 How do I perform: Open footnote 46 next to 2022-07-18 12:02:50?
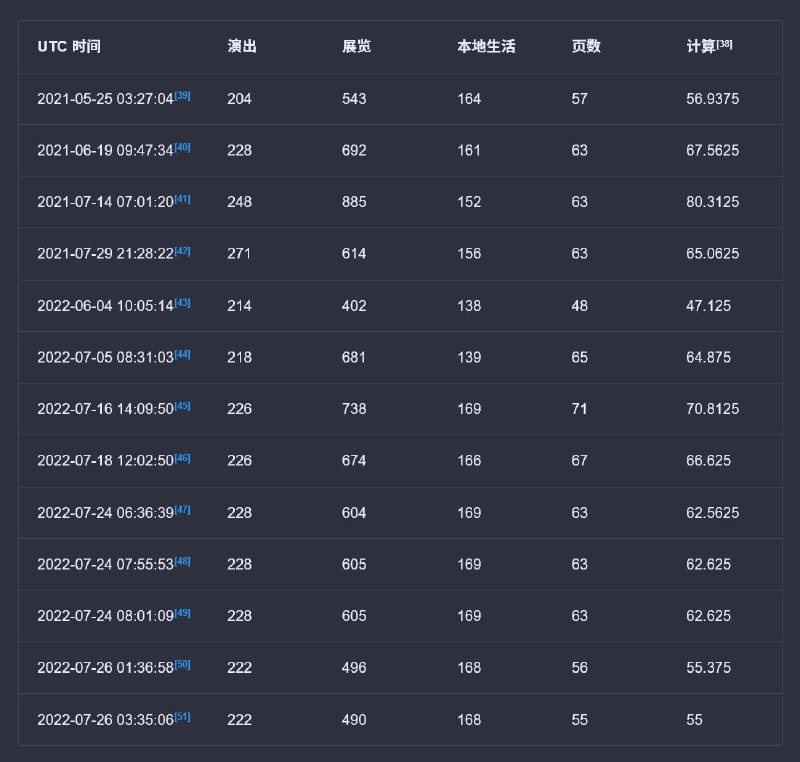[182, 458]
